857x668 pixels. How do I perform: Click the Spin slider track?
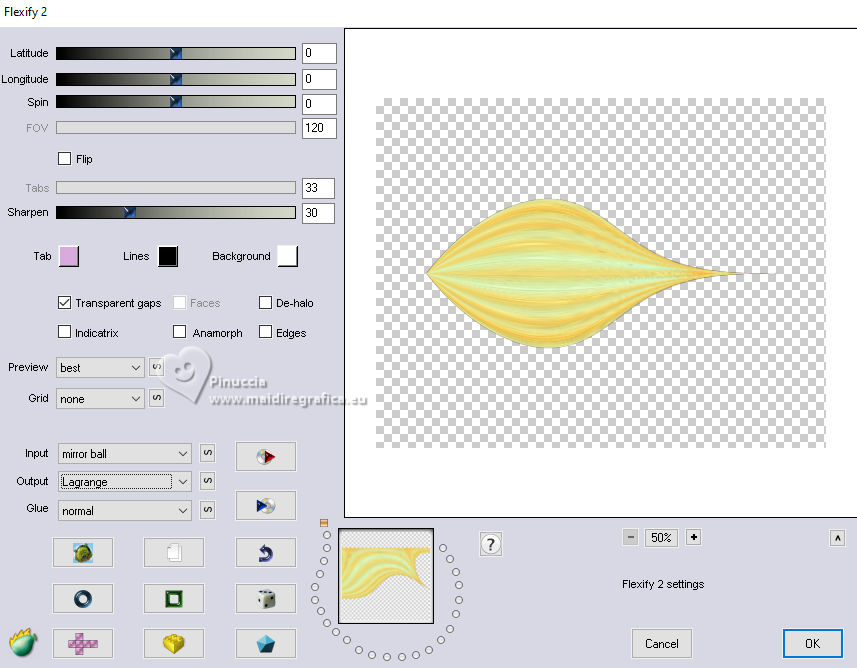(x=175, y=102)
